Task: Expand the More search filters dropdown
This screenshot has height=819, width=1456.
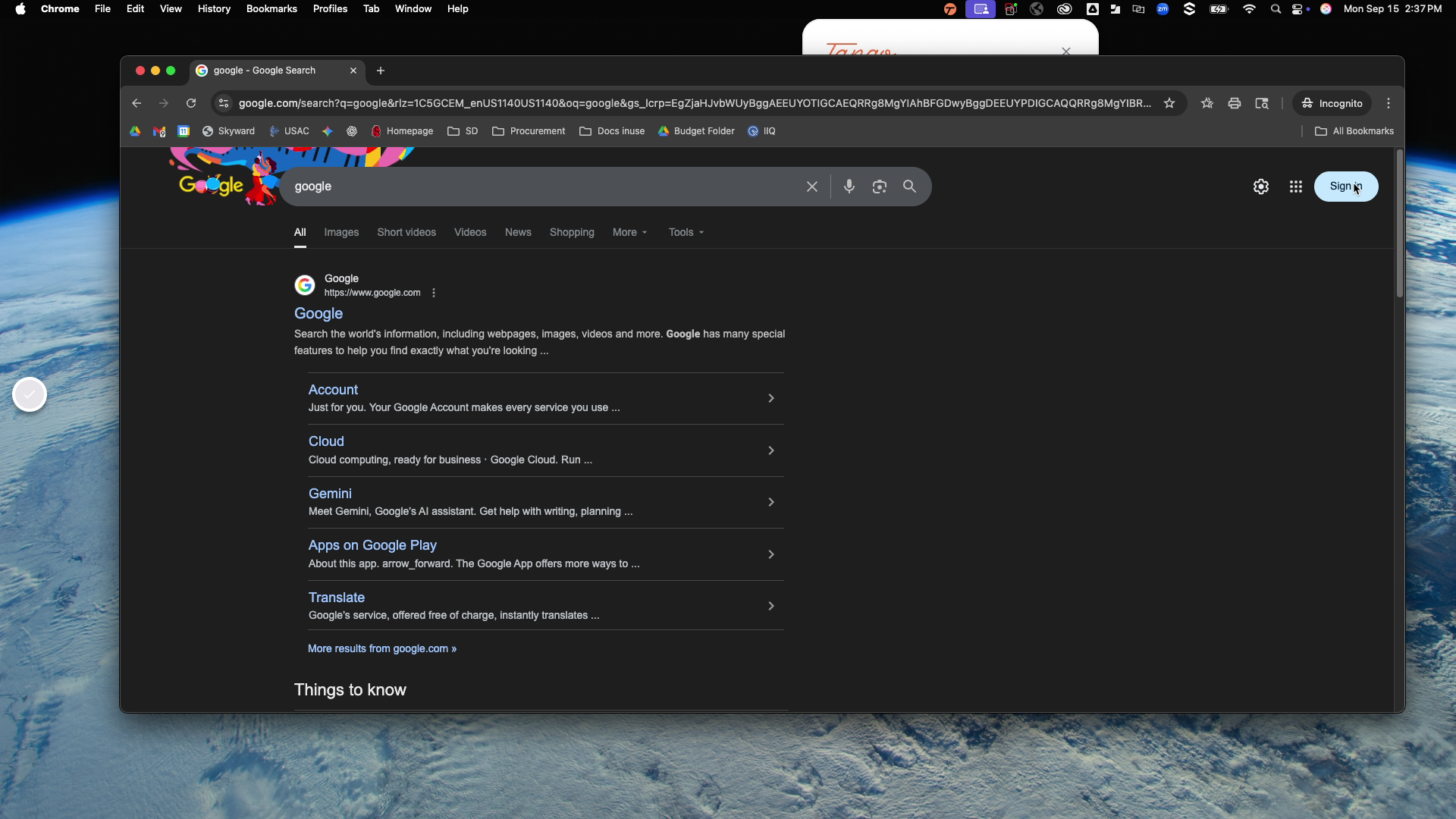Action: pyautogui.click(x=629, y=232)
